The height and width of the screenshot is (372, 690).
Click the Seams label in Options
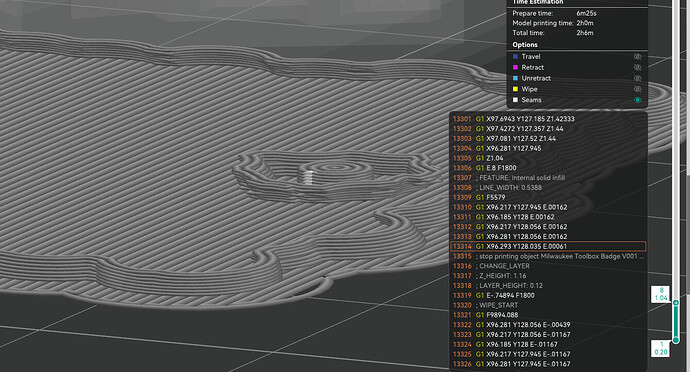pos(532,100)
